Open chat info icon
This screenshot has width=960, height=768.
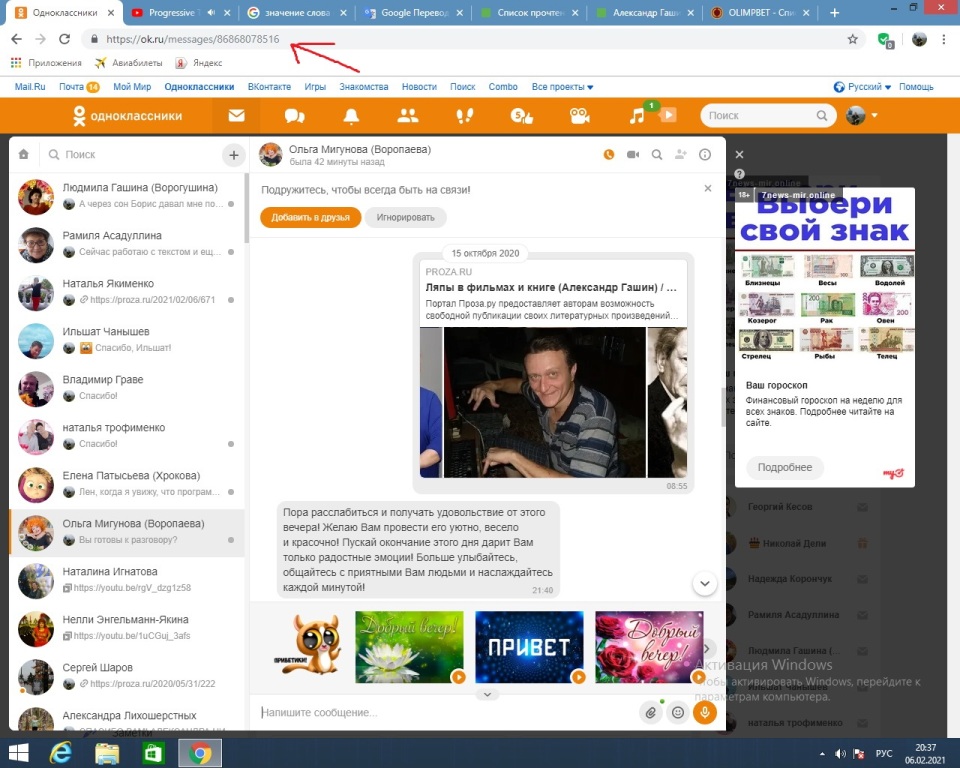(705, 155)
